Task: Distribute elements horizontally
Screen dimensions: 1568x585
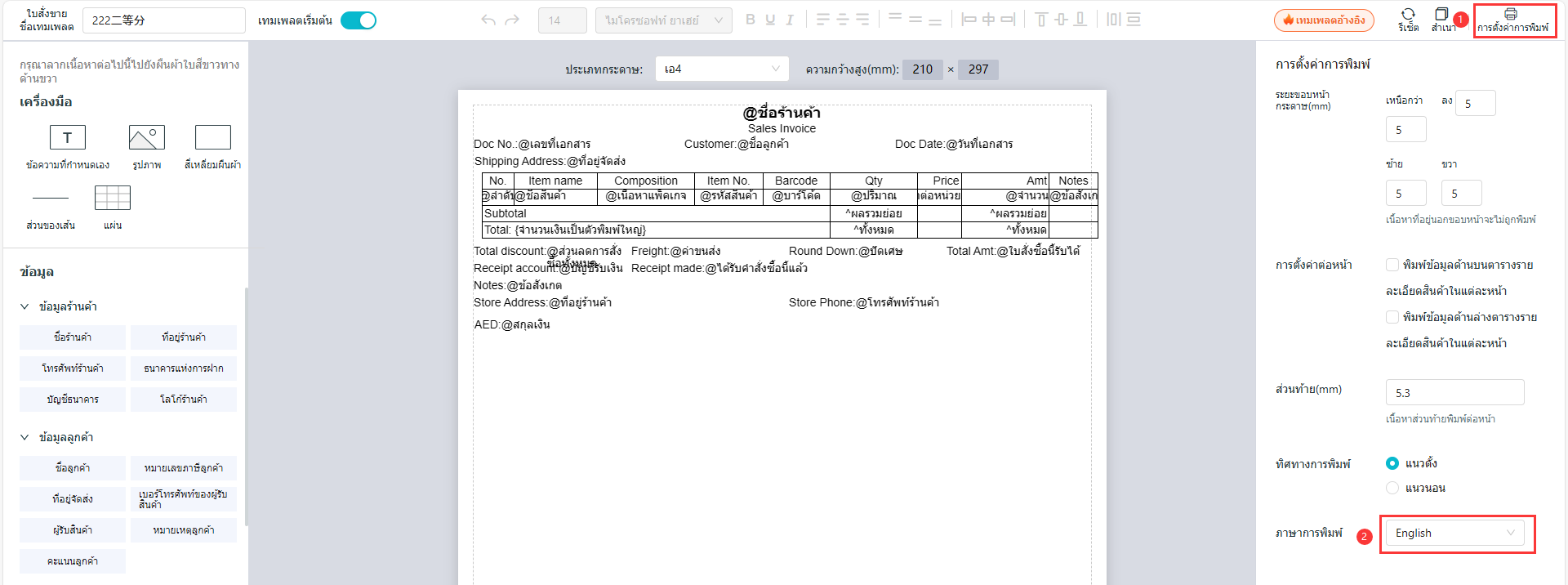Action: (x=1114, y=20)
